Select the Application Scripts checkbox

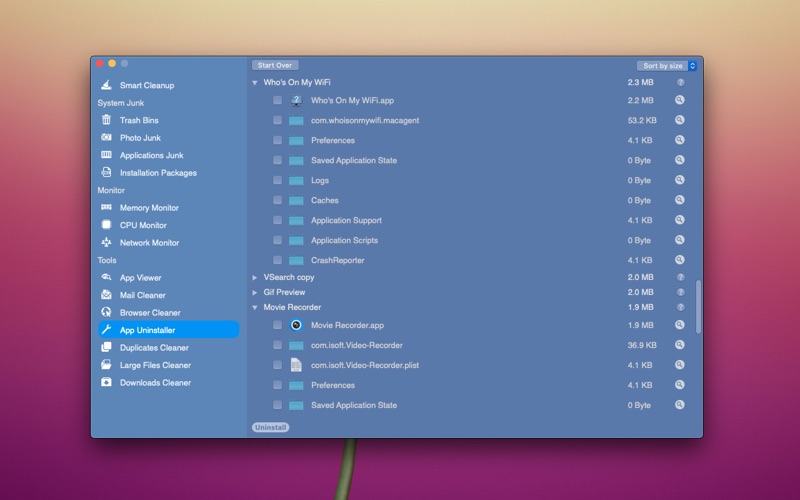[277, 240]
